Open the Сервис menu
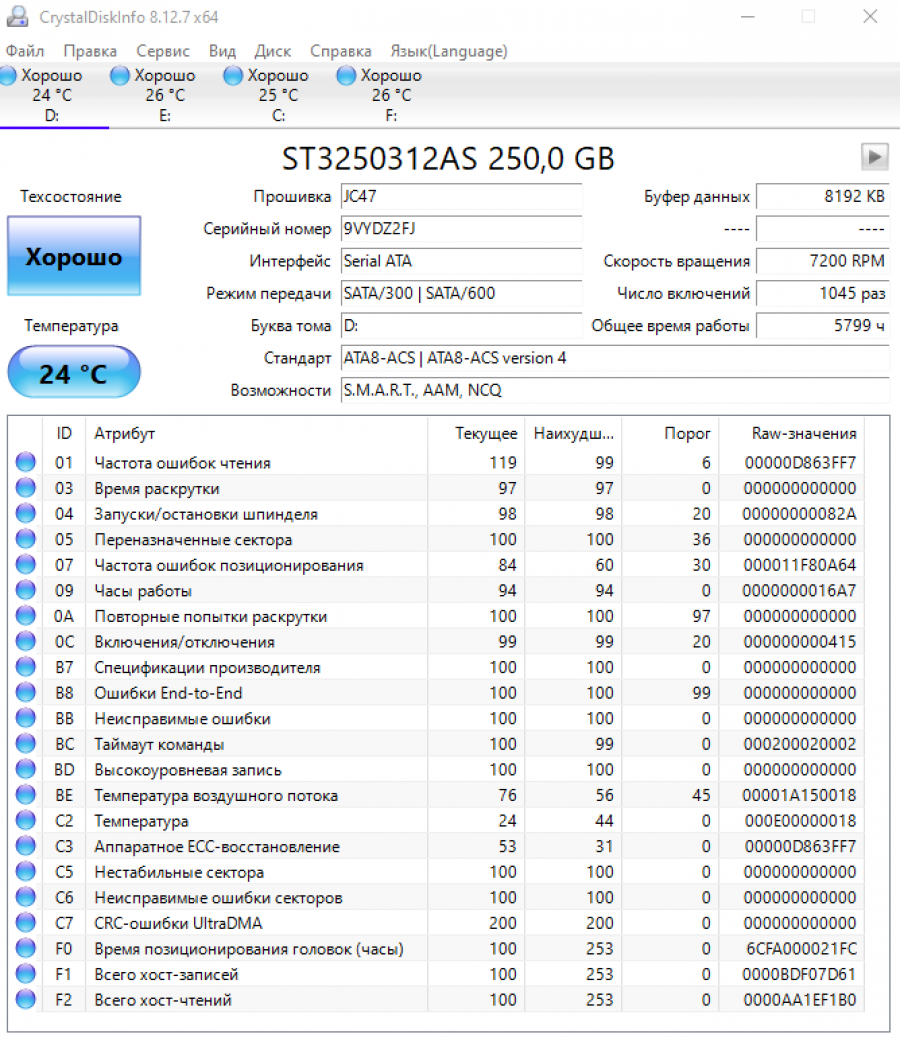 pyautogui.click(x=163, y=51)
